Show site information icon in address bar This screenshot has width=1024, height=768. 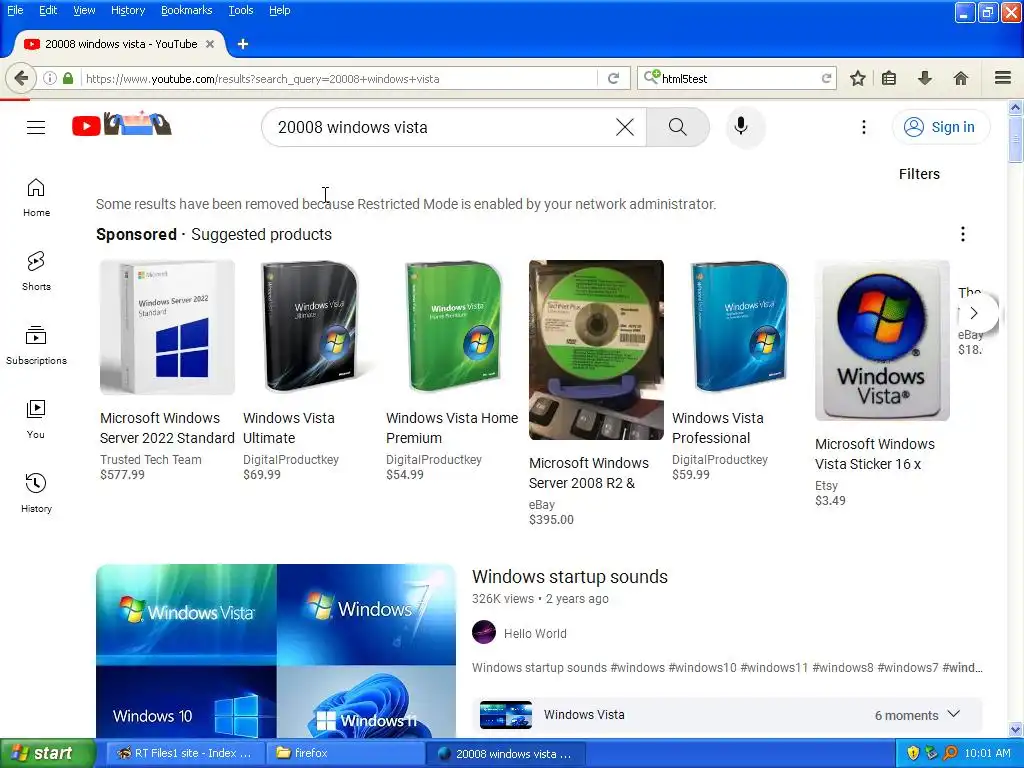(x=50, y=78)
